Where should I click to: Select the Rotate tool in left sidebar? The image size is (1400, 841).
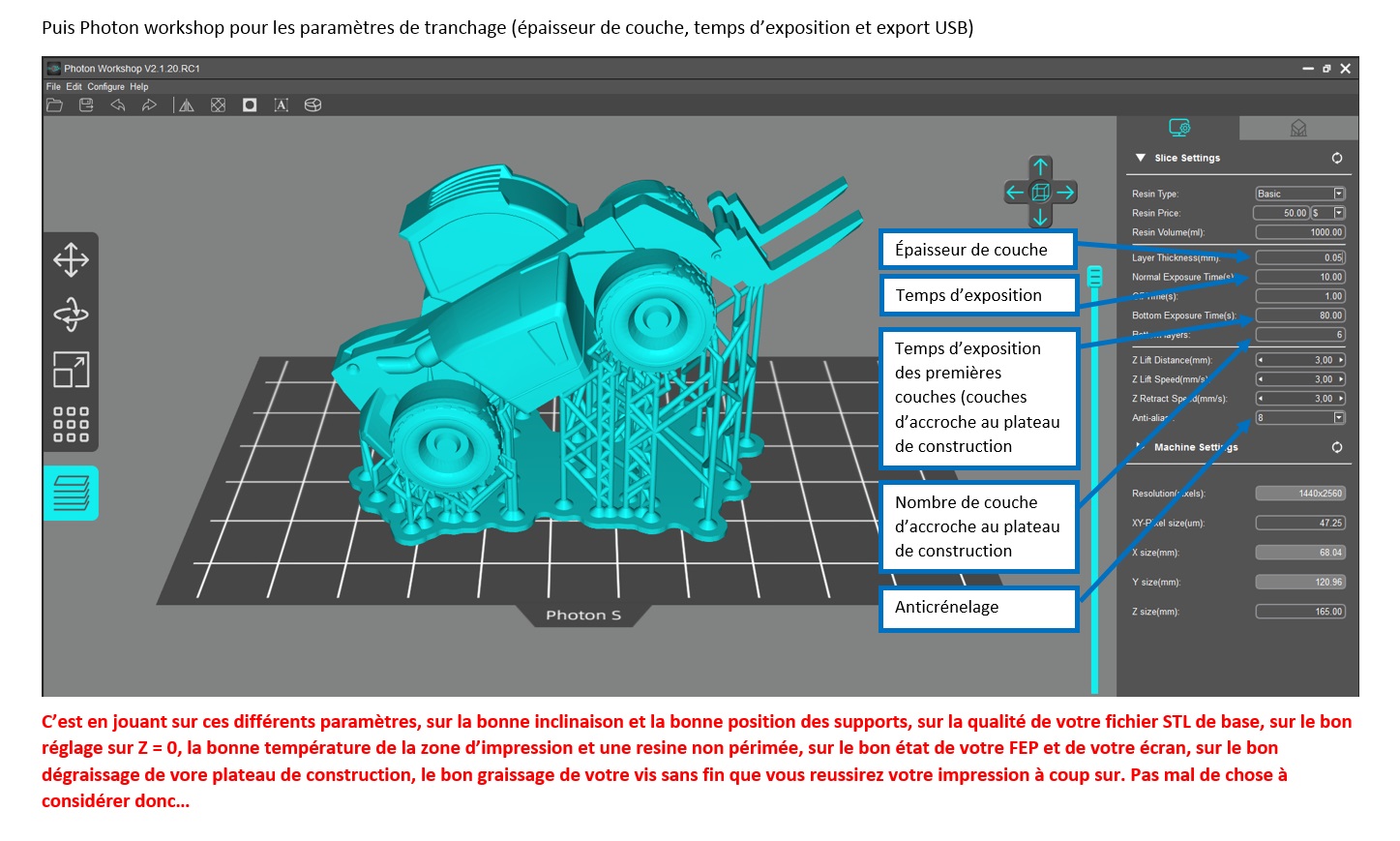(71, 314)
